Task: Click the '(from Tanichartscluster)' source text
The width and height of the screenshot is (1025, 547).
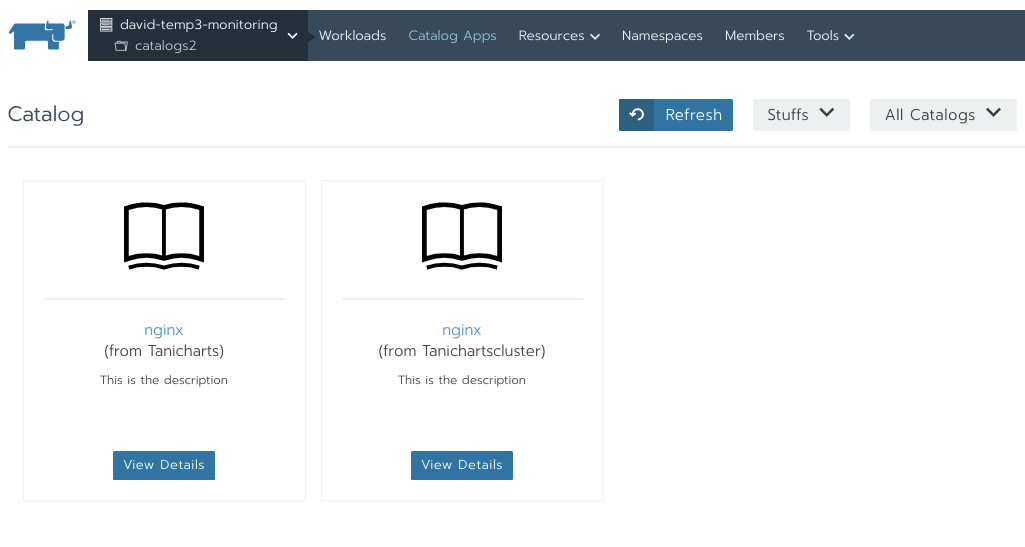Action: 462,351
